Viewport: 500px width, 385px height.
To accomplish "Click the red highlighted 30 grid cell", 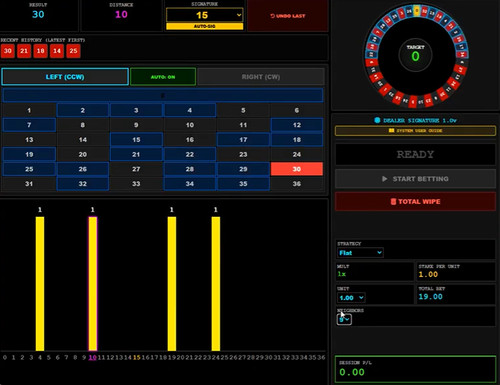I will point(297,169).
